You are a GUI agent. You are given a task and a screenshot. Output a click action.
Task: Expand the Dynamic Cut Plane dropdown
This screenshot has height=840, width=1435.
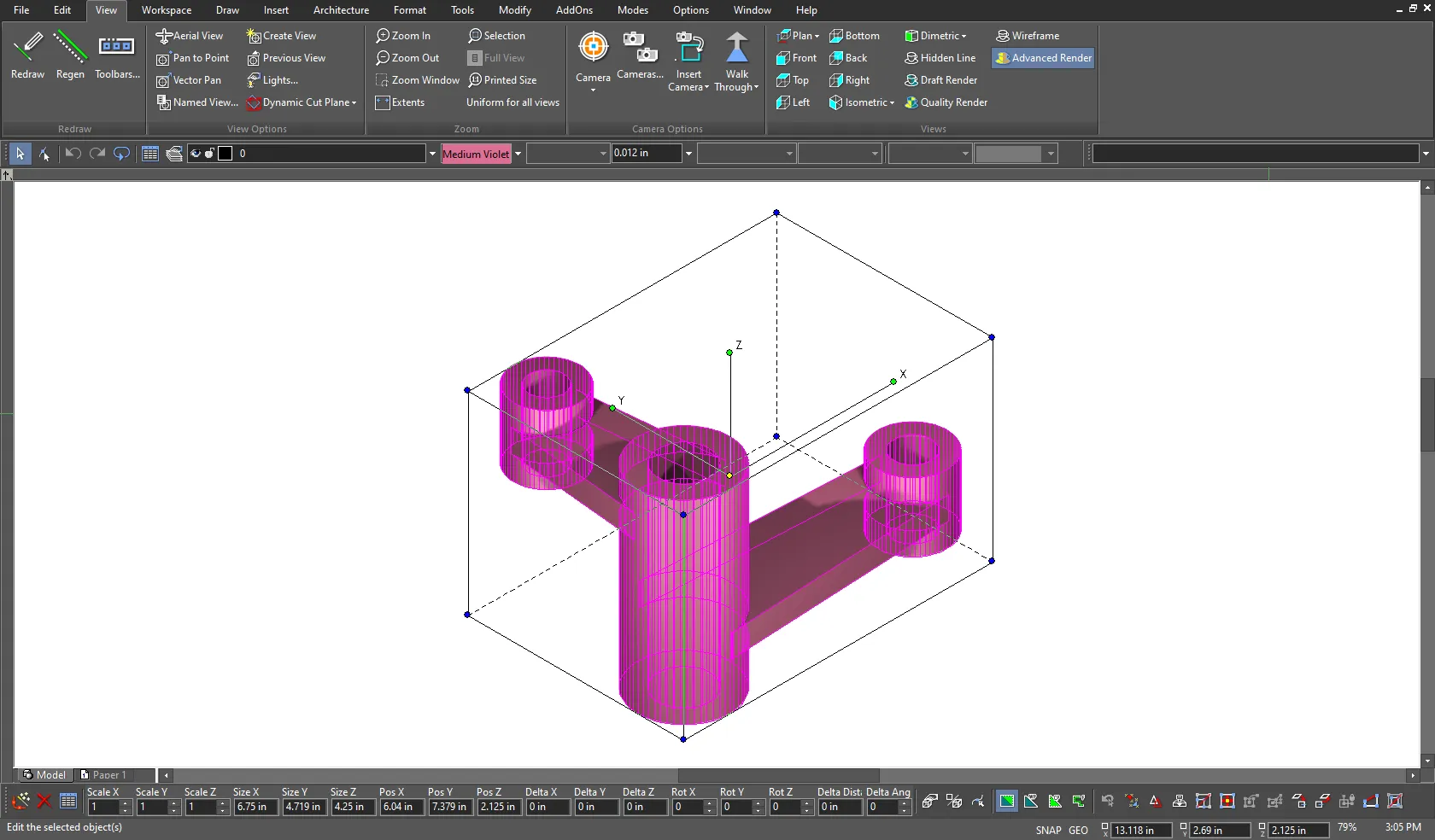point(354,102)
